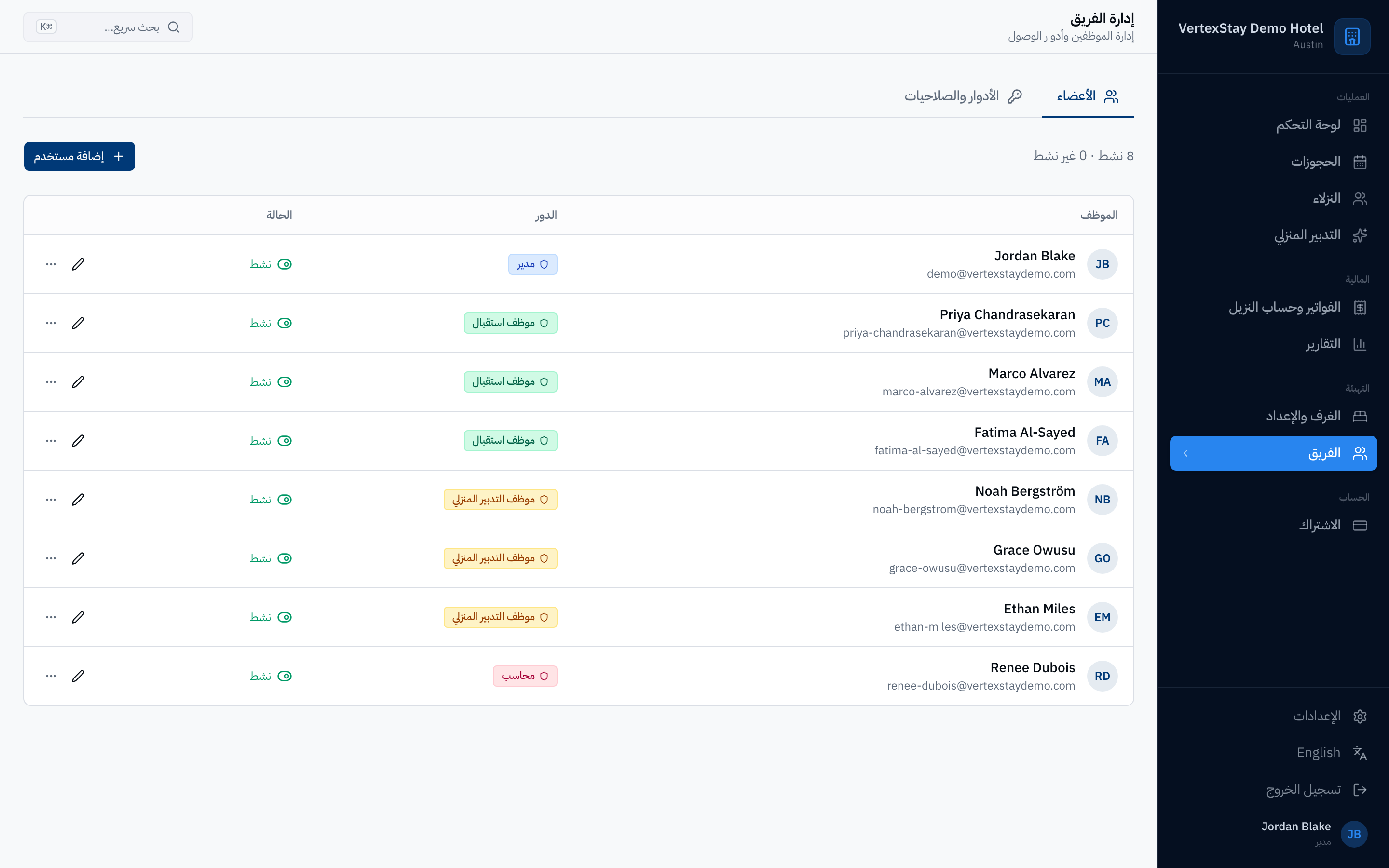Open more options menu for Jordan Blake
Image resolution: width=1389 pixels, height=868 pixels.
51,264
